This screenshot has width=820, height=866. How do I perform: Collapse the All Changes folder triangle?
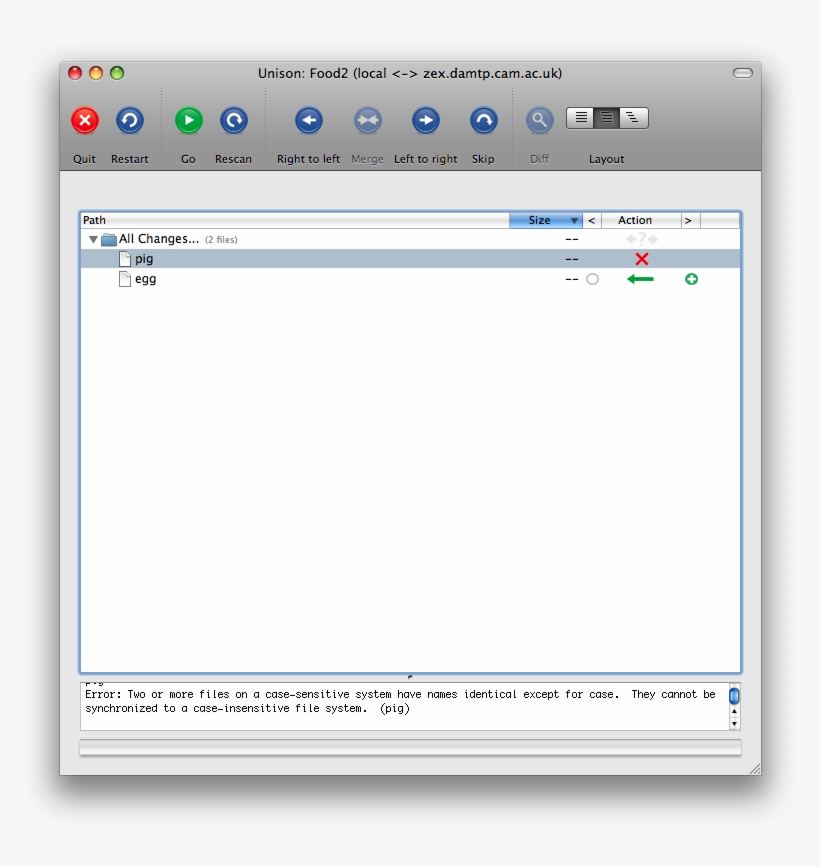click(96, 238)
